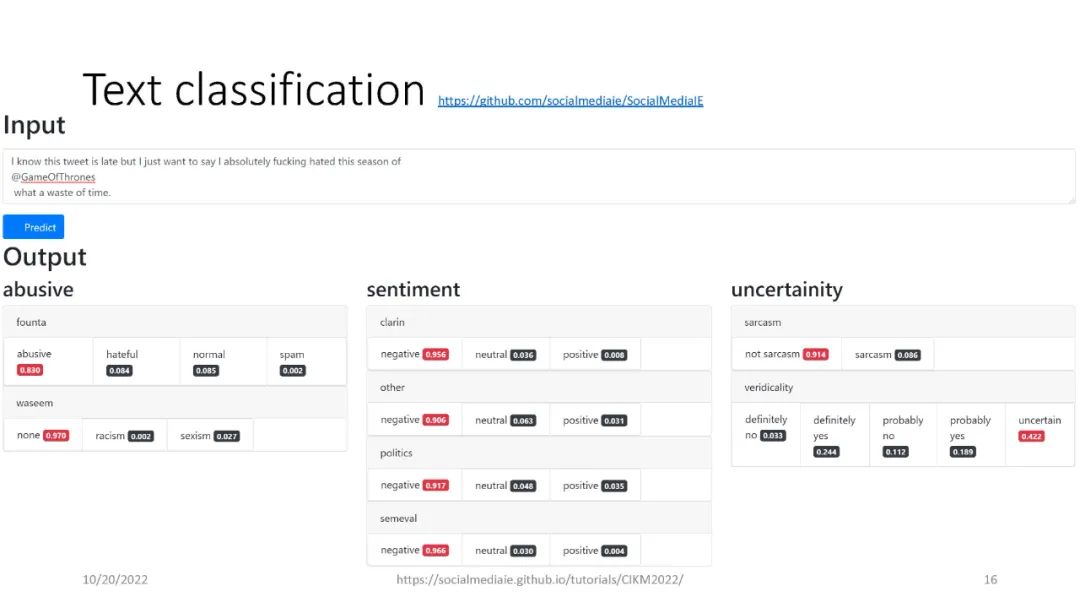Click inside the tweet input text area
Viewport: 1080px width, 608px height.
[x=600, y=177]
